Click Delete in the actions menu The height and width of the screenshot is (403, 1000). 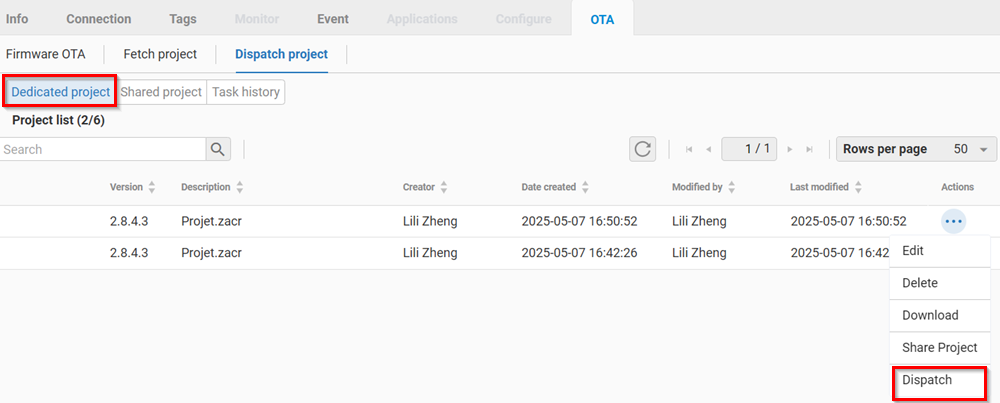coord(920,283)
